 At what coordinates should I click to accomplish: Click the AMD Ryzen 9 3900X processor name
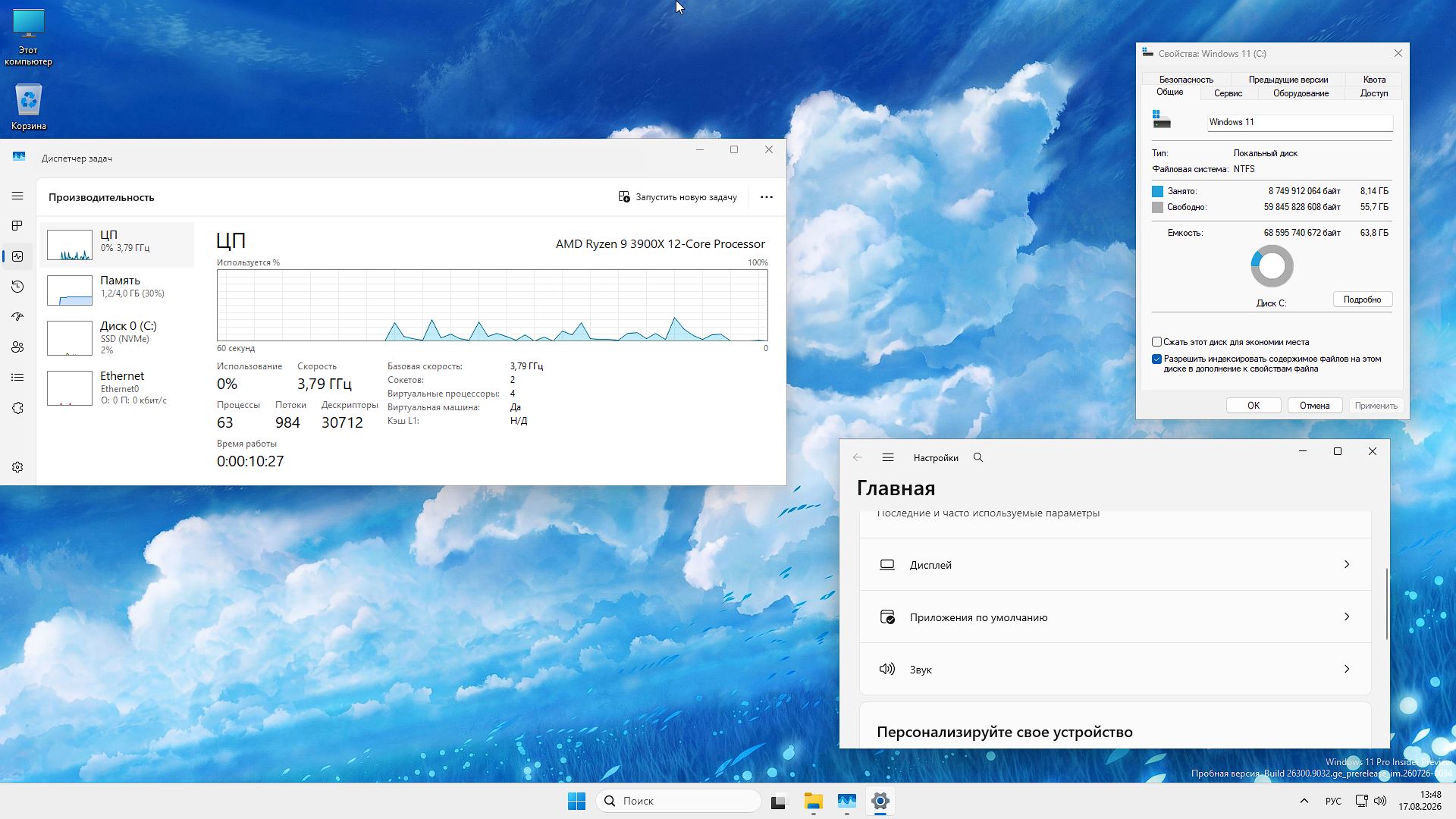point(660,244)
